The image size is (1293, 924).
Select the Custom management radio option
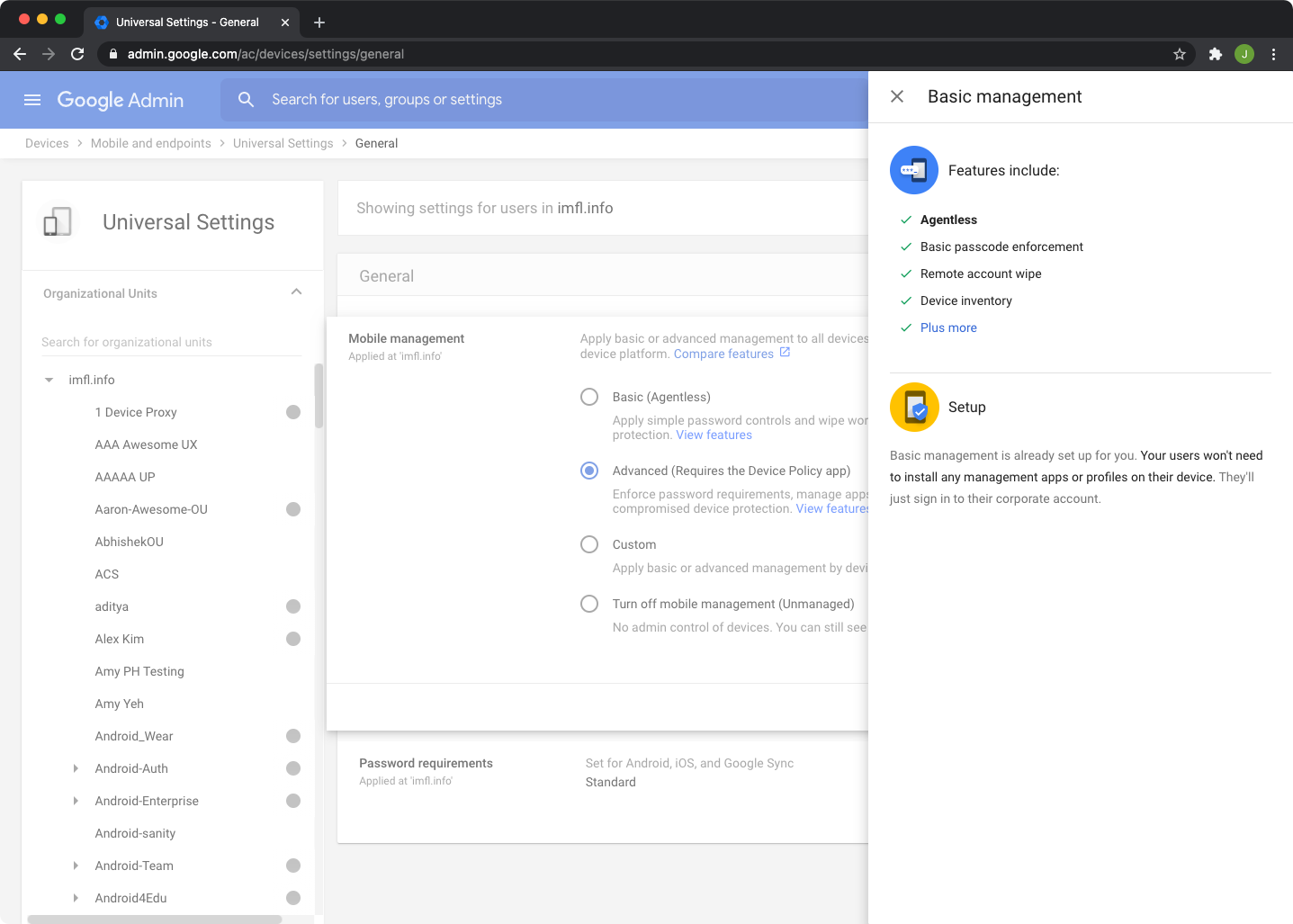pyautogui.click(x=589, y=544)
